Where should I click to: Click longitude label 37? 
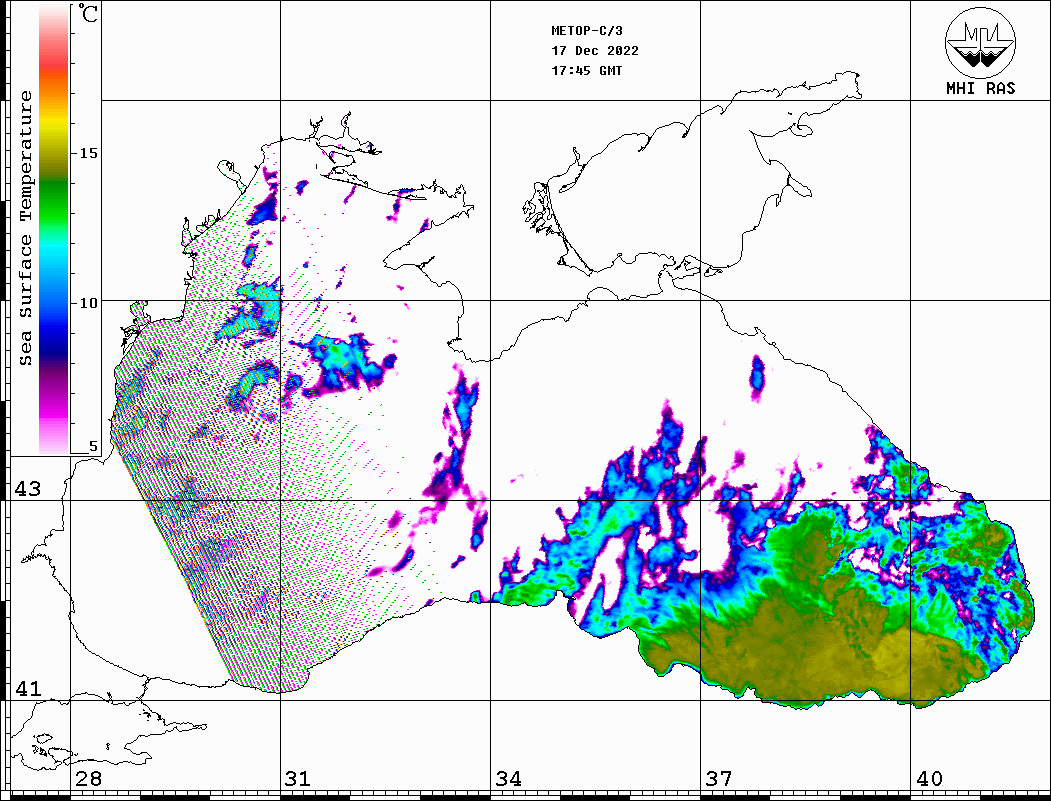(x=719, y=779)
